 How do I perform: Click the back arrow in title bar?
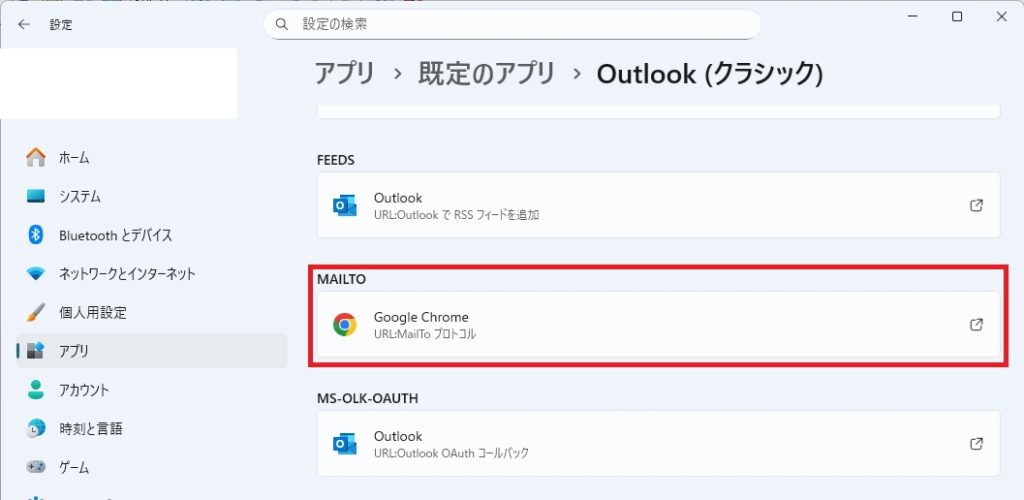(x=24, y=24)
